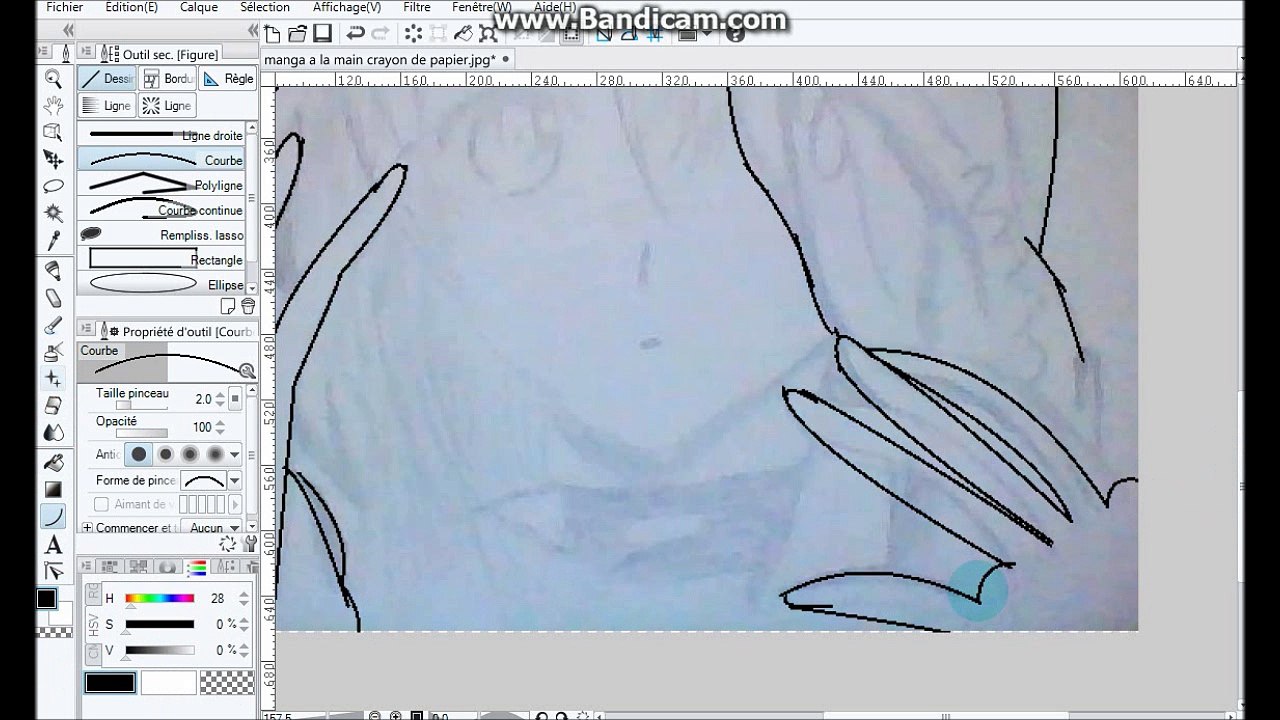Choose the Ligne droite sub tool
Screen dimensions: 1280x720
161,135
